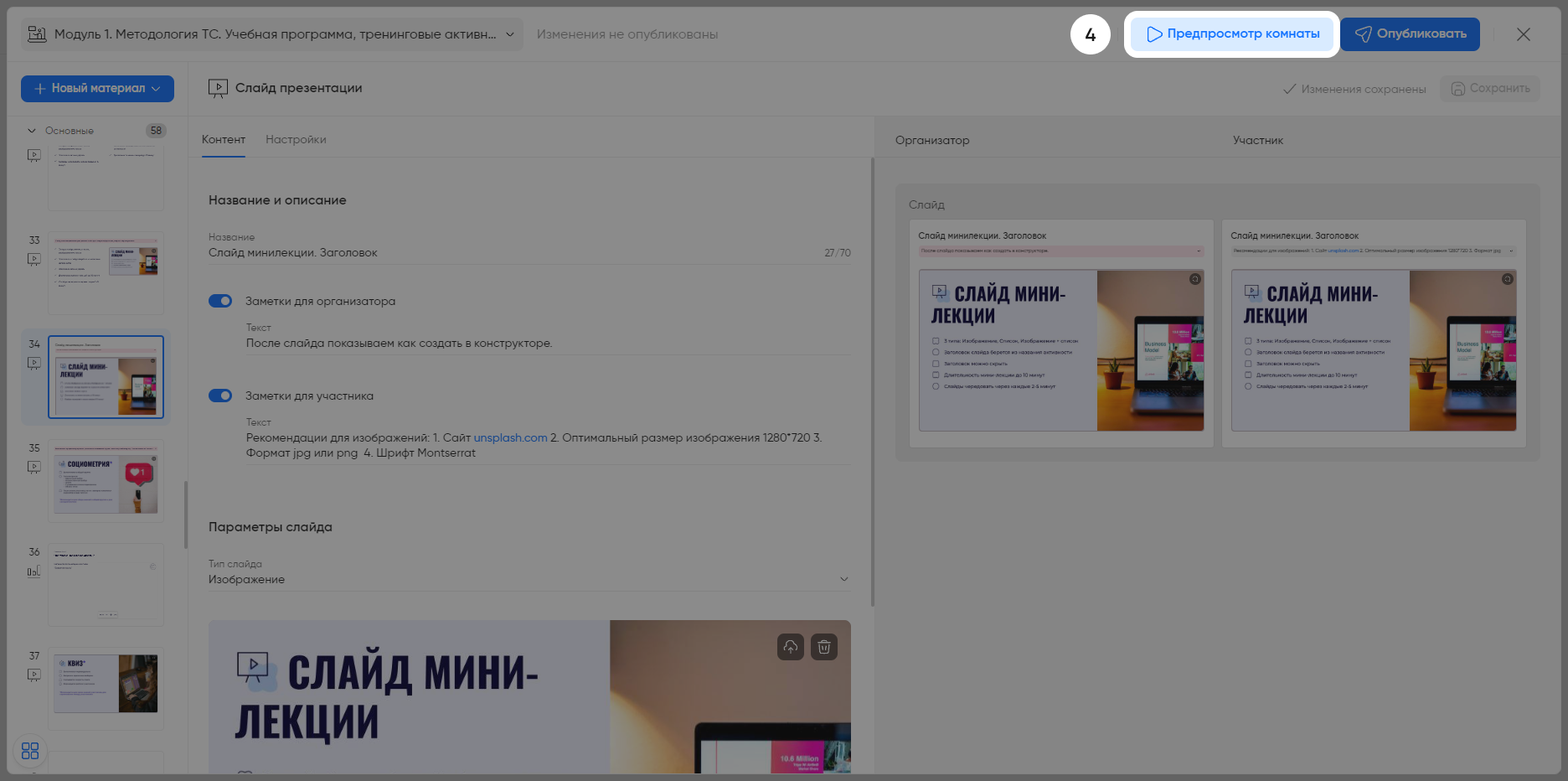Image resolution: width=1568 pixels, height=781 pixels.
Task: Click the slide list scrollbar
Action: [186, 515]
